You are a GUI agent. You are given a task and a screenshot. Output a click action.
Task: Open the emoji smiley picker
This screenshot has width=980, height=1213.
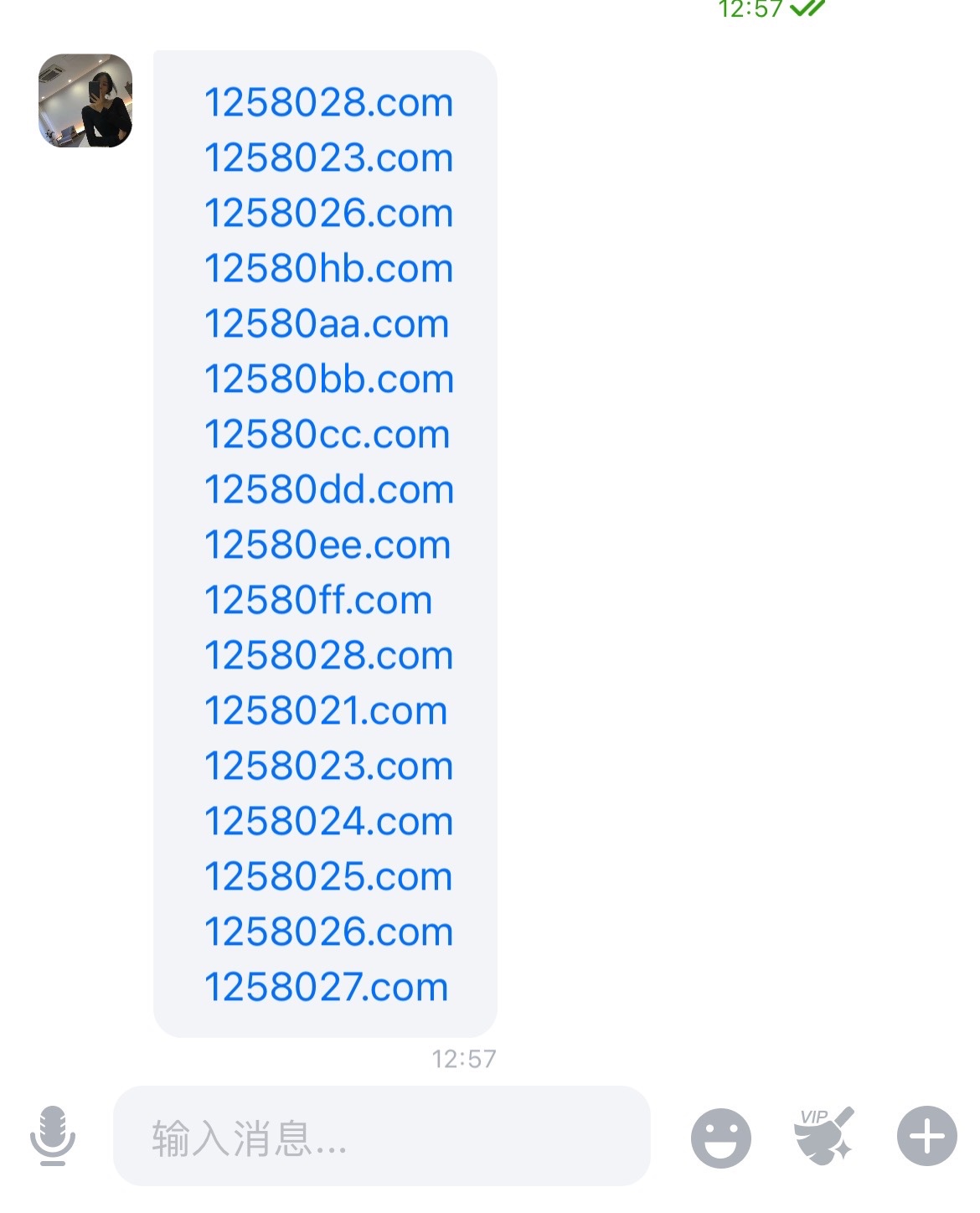coord(720,1138)
